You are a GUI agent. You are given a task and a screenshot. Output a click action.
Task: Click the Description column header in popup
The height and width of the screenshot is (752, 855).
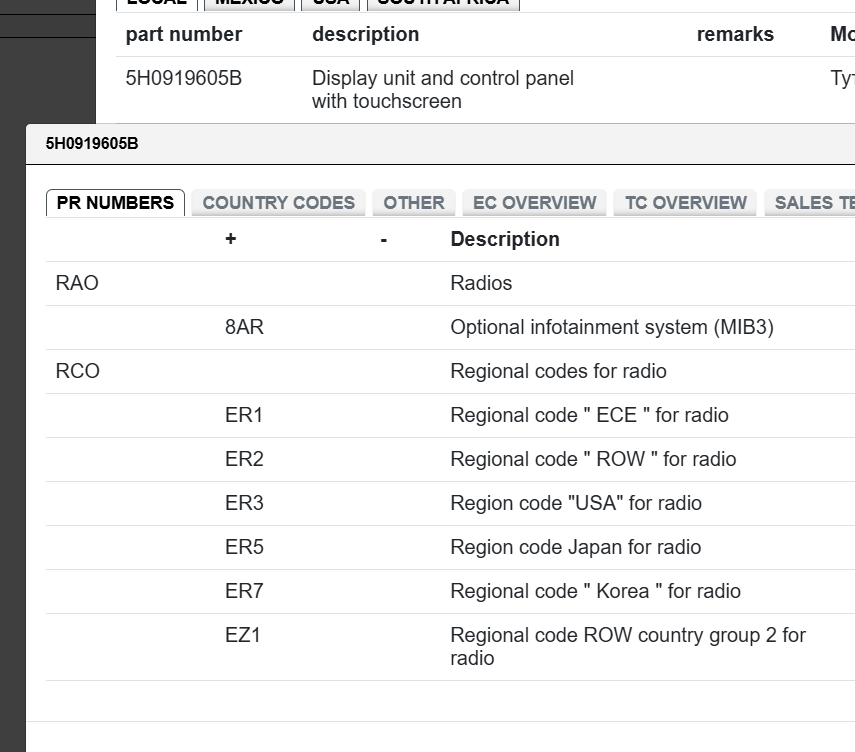point(505,239)
